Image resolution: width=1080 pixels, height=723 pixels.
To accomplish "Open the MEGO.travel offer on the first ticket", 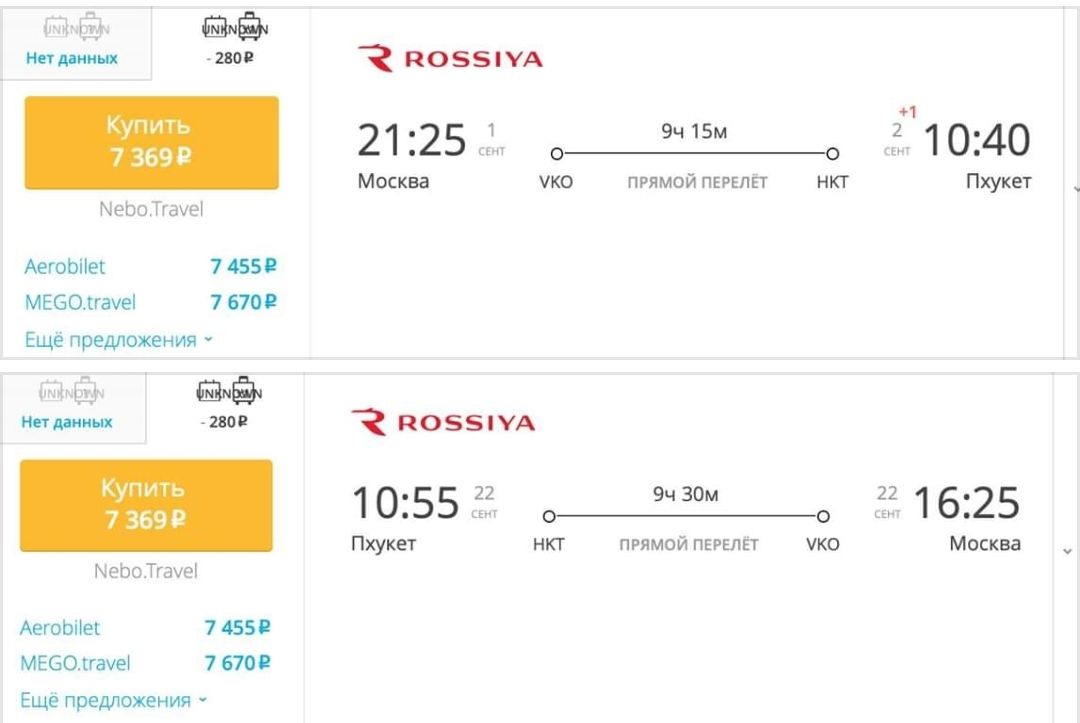I will point(150,302).
